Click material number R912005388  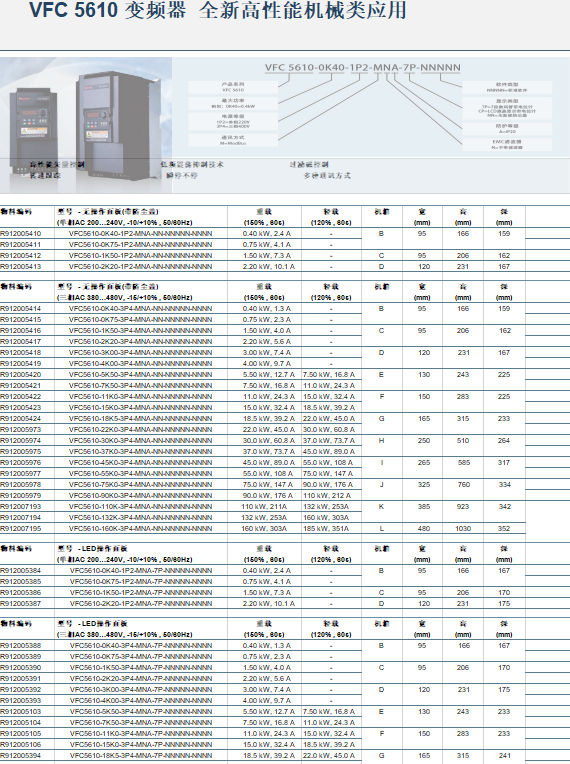point(21,646)
